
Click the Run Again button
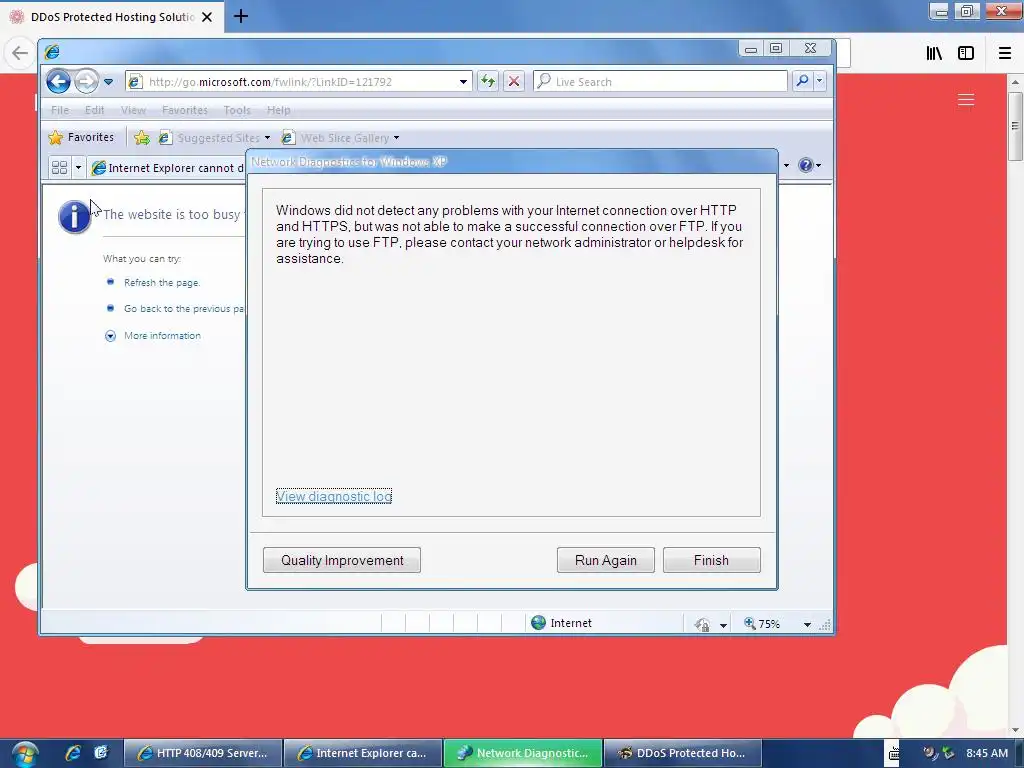pos(605,560)
